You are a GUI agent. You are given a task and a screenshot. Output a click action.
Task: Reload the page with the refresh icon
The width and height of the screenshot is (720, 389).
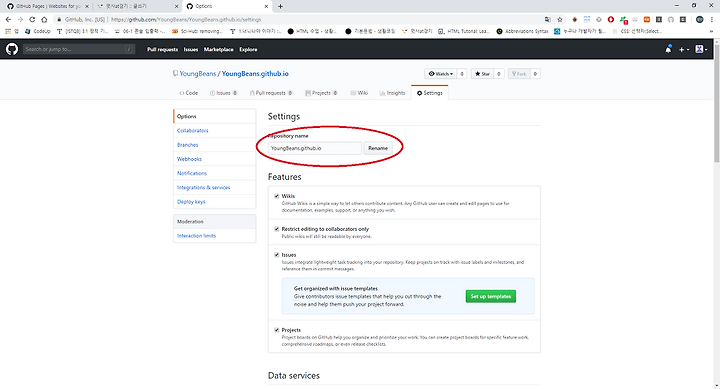pos(32,19)
